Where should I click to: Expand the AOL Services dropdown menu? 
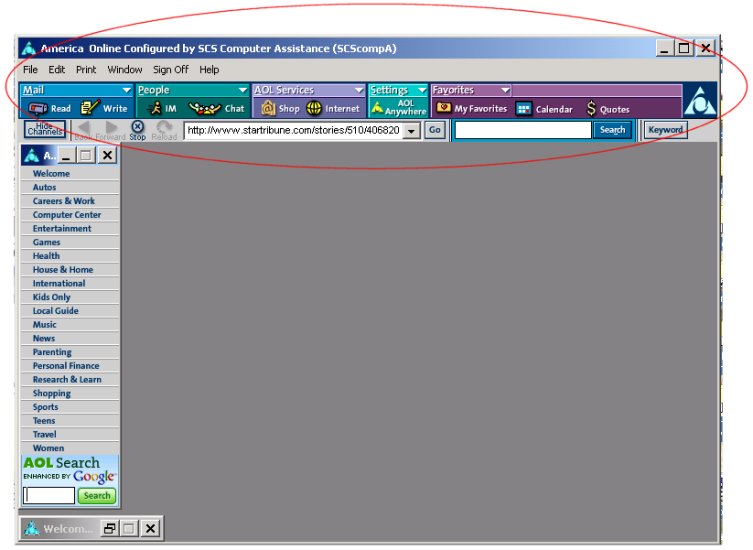click(x=359, y=90)
